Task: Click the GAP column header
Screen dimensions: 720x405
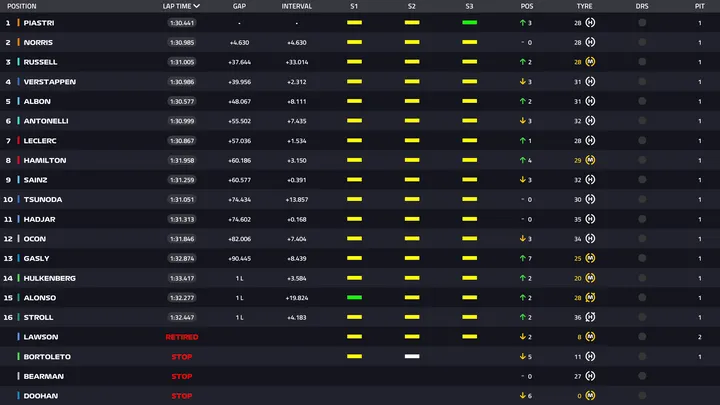Action: pos(239,6)
